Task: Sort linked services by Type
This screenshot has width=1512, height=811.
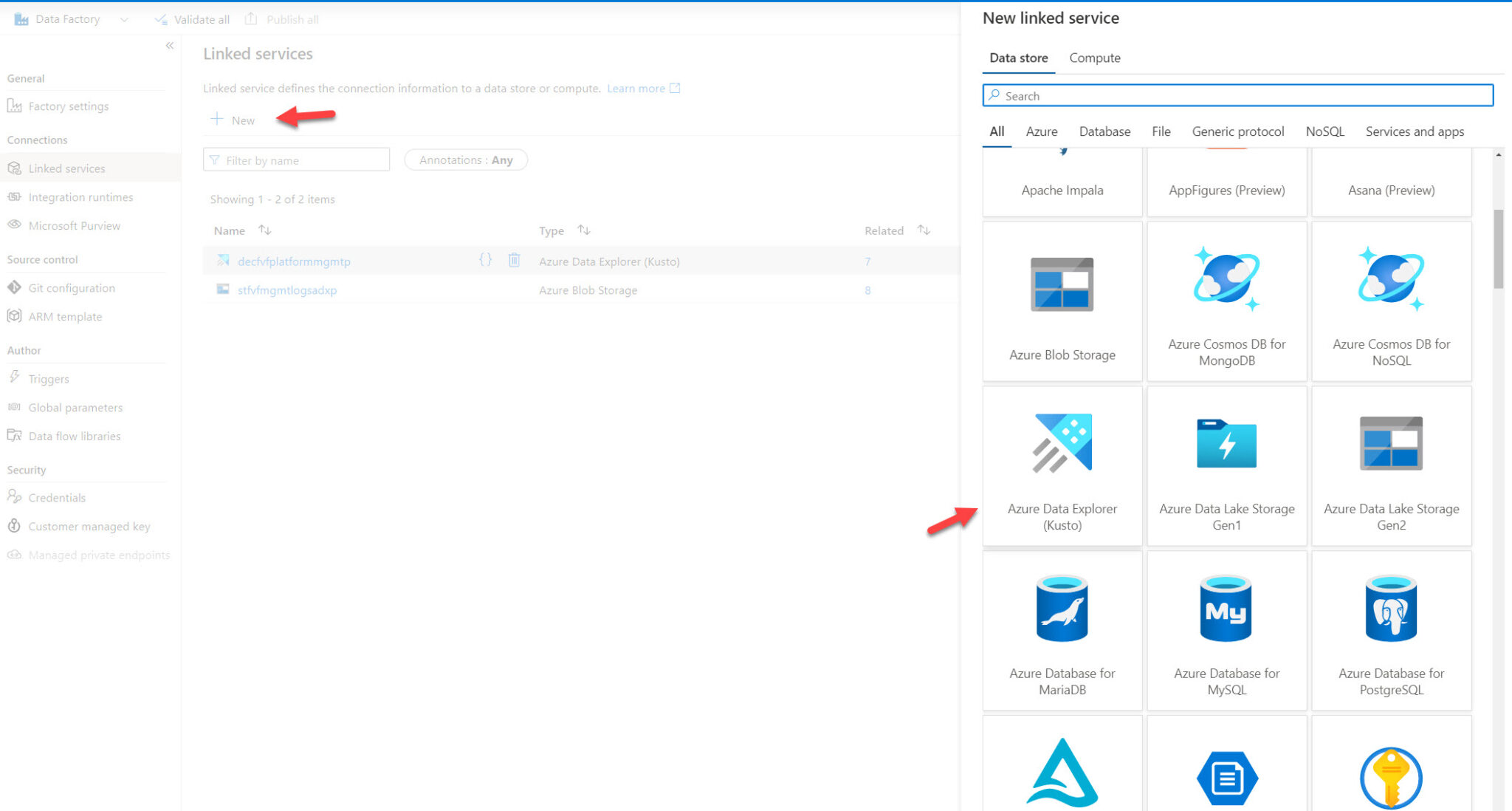Action: pyautogui.click(x=583, y=230)
